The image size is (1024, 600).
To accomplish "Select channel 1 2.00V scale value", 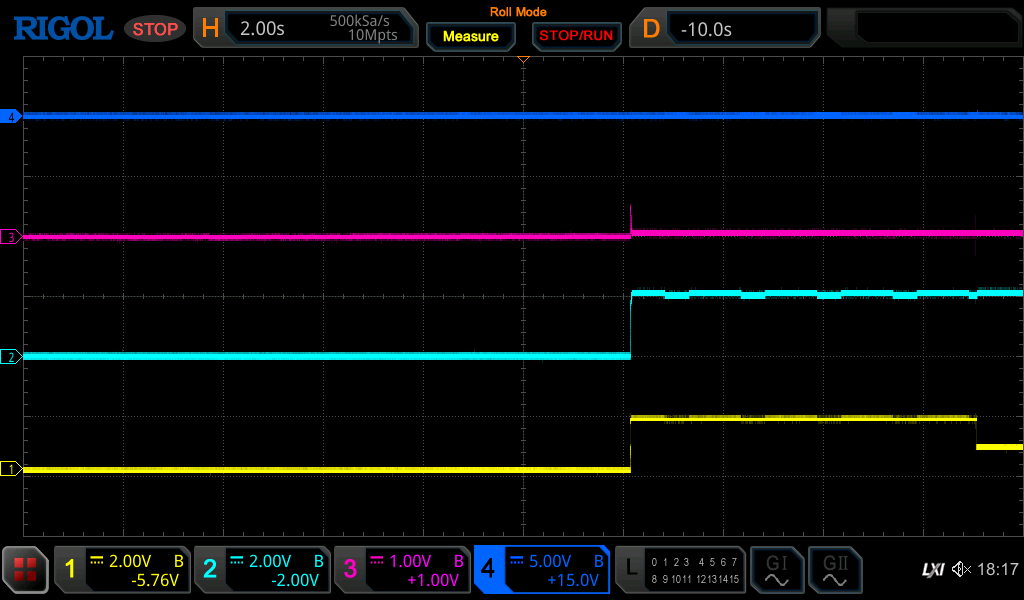I will tap(130, 561).
